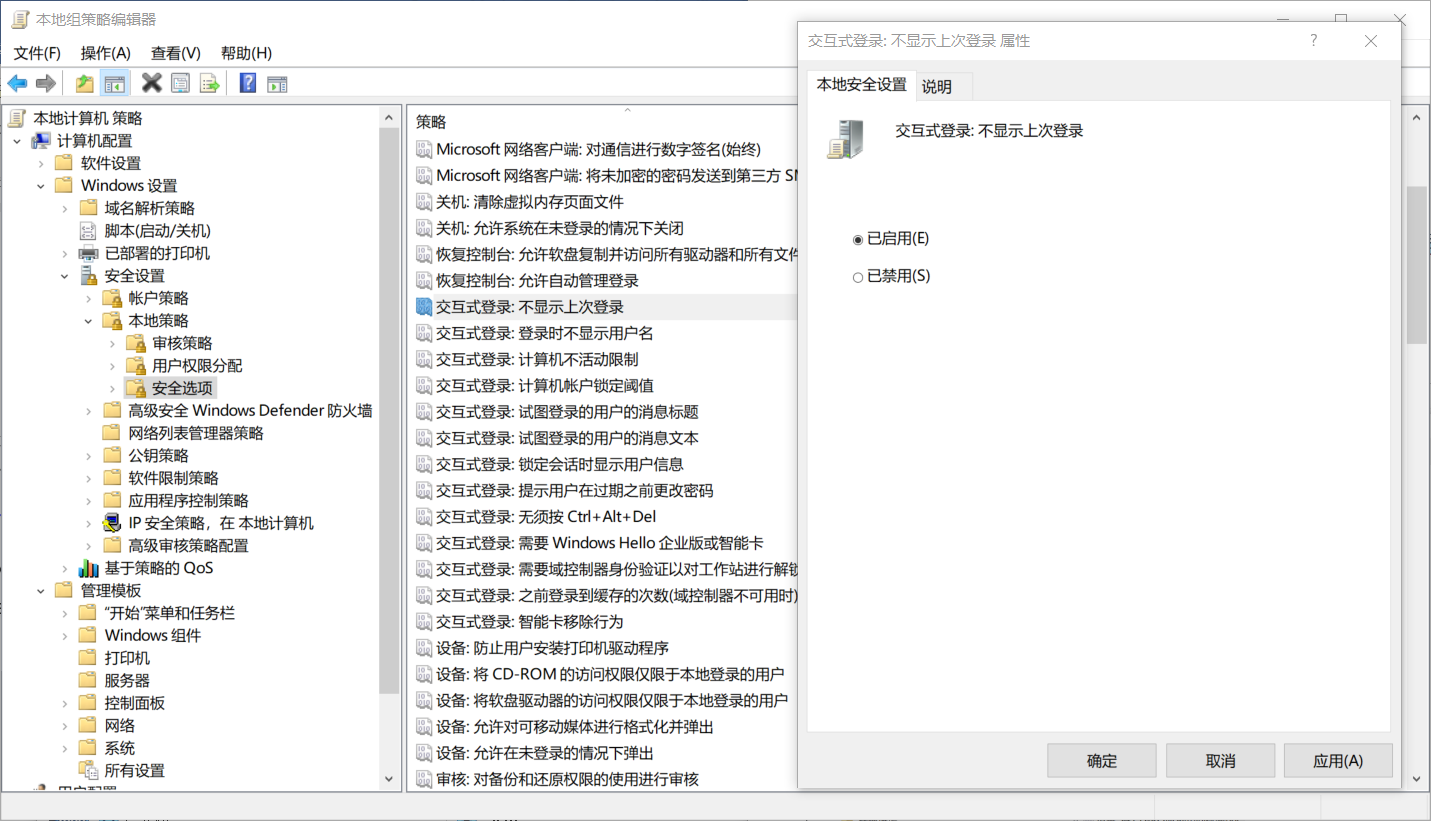Image resolution: width=1431 pixels, height=821 pixels.
Task: Open Properties from the toolbar icon
Action: (x=180, y=83)
